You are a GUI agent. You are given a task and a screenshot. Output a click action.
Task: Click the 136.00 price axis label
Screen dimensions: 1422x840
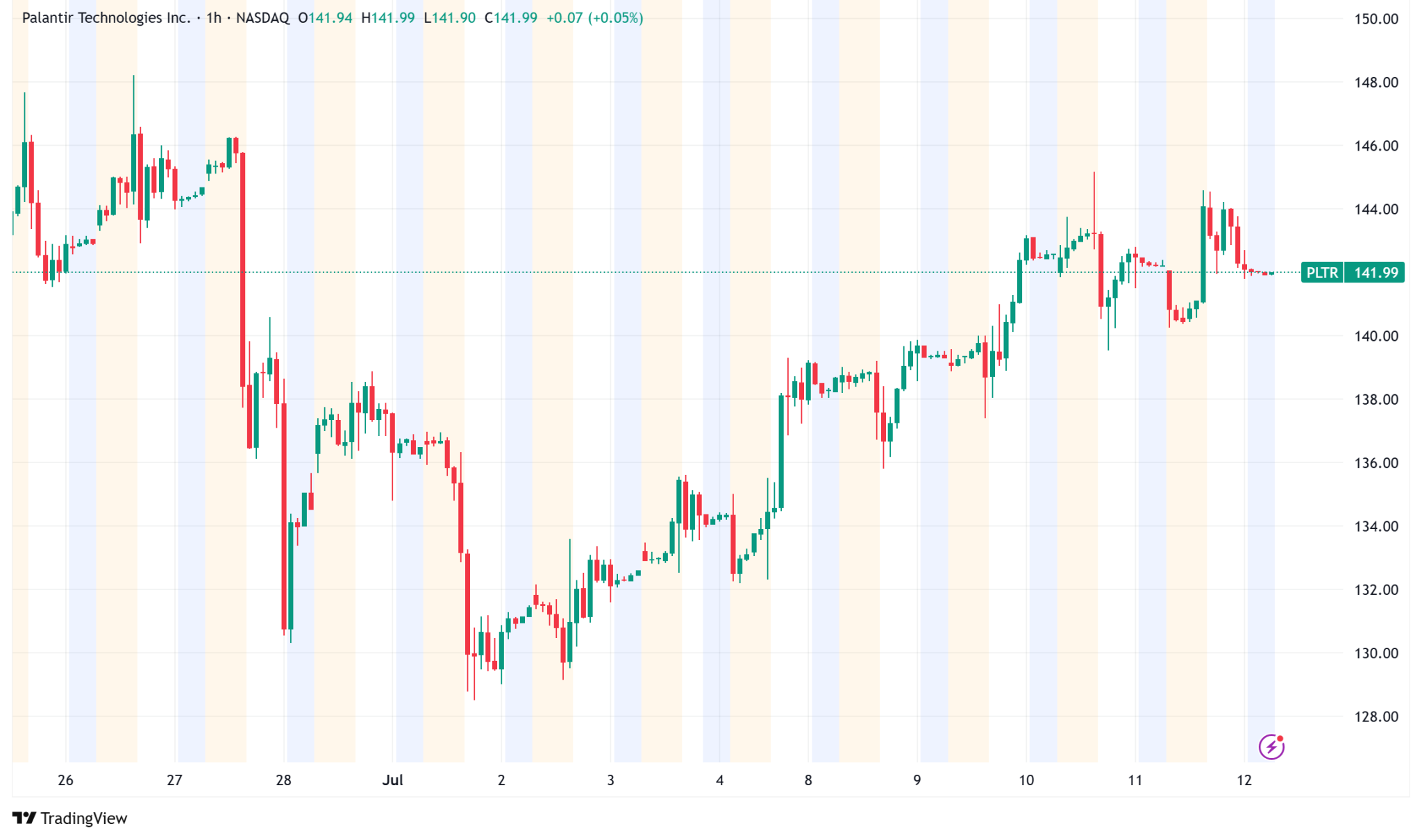tap(1375, 463)
